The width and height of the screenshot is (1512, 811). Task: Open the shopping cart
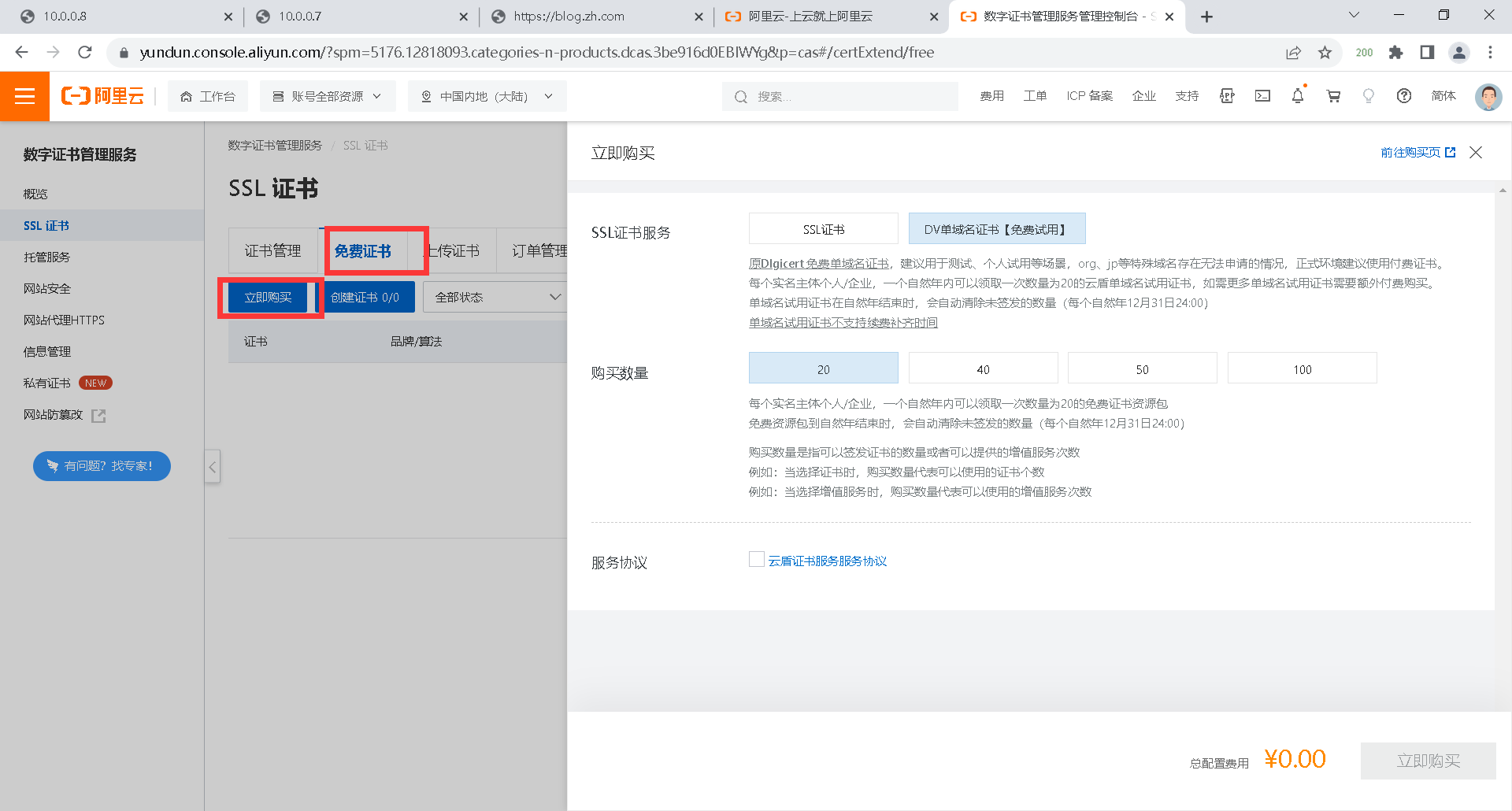(1333, 96)
